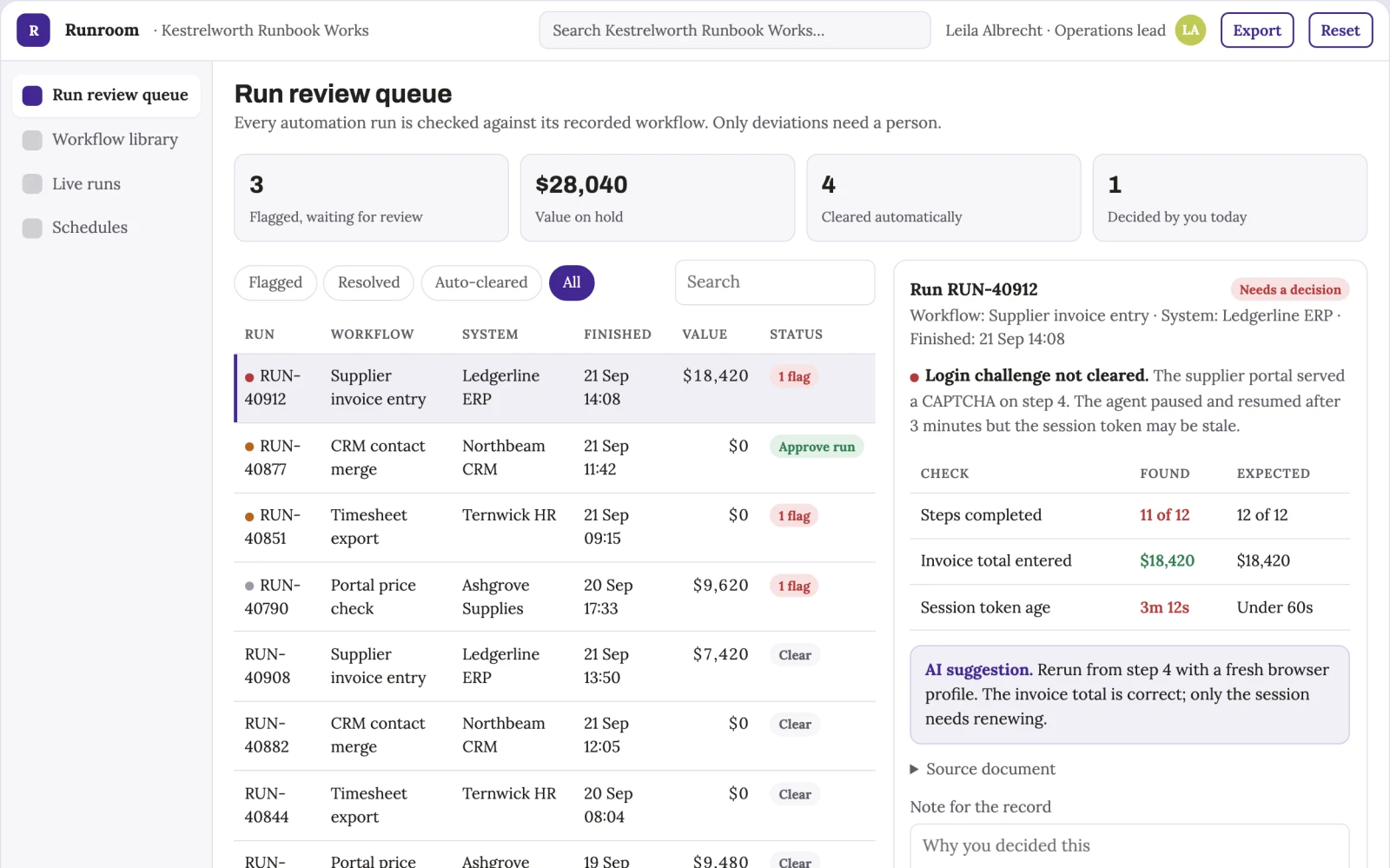Screen dimensions: 1390x868
Task: Click the Needs a decision badge
Action: pyautogui.click(x=1290, y=290)
